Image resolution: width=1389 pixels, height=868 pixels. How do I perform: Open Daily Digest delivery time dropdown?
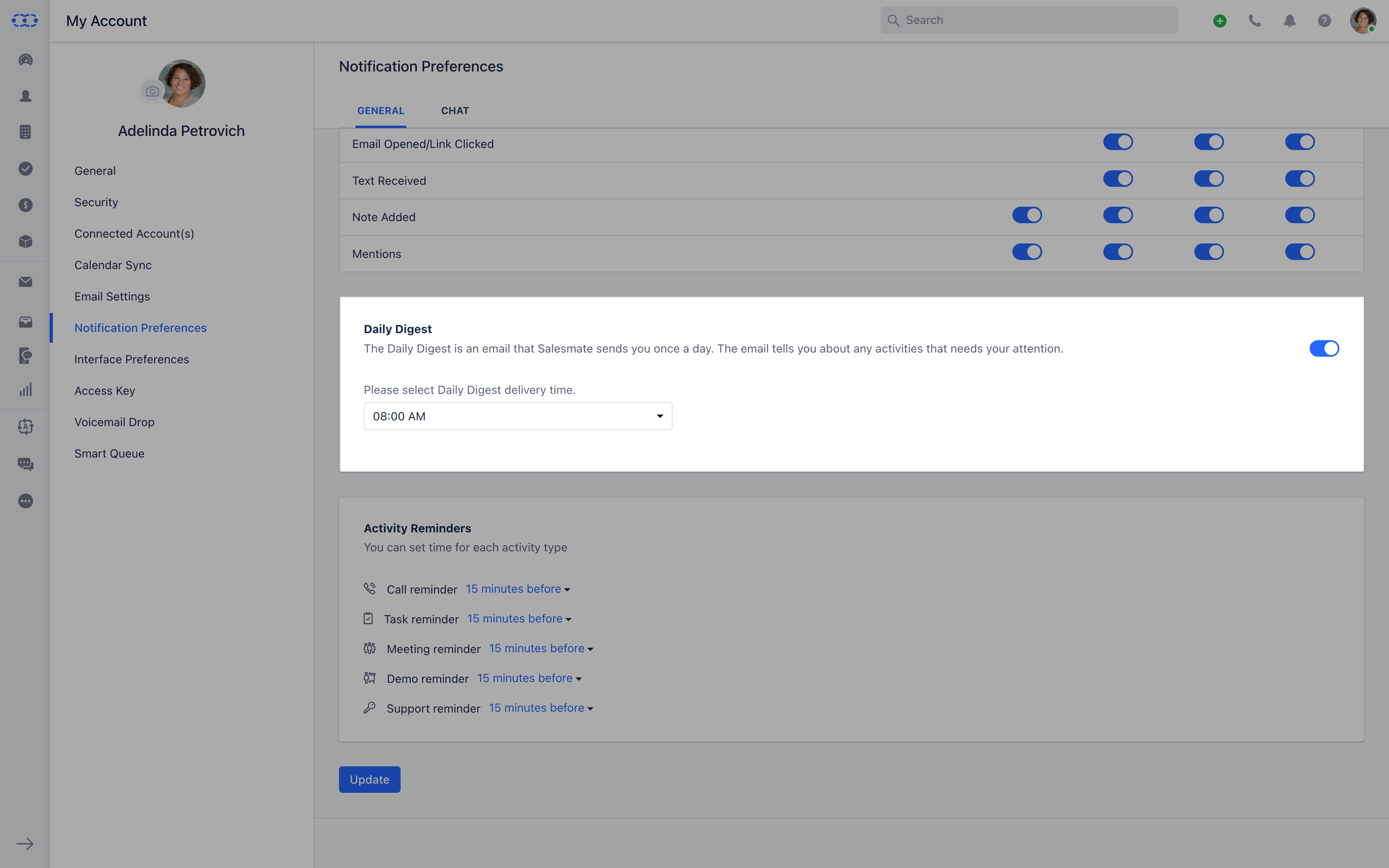518,416
